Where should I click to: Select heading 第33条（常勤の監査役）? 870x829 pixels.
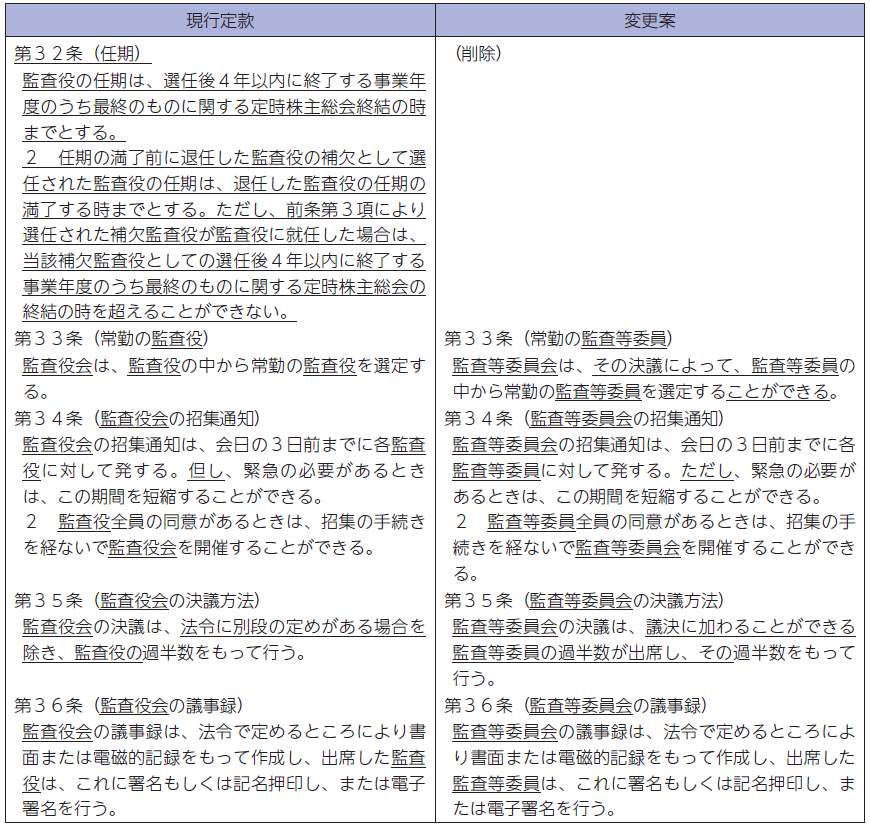pyautogui.click(x=112, y=338)
